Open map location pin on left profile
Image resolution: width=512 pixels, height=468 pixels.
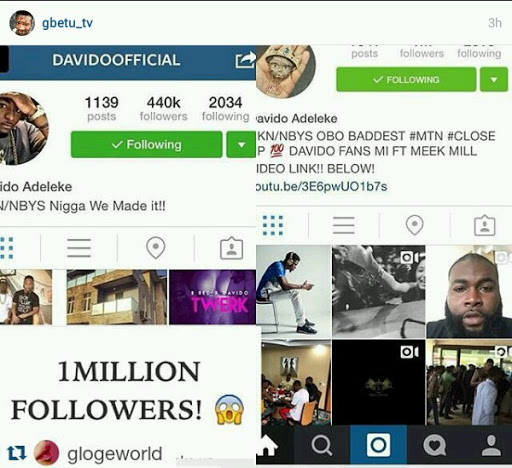coord(156,248)
